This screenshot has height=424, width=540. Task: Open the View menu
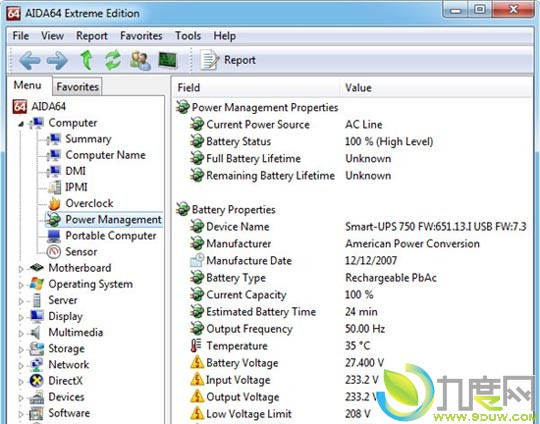click(52, 36)
